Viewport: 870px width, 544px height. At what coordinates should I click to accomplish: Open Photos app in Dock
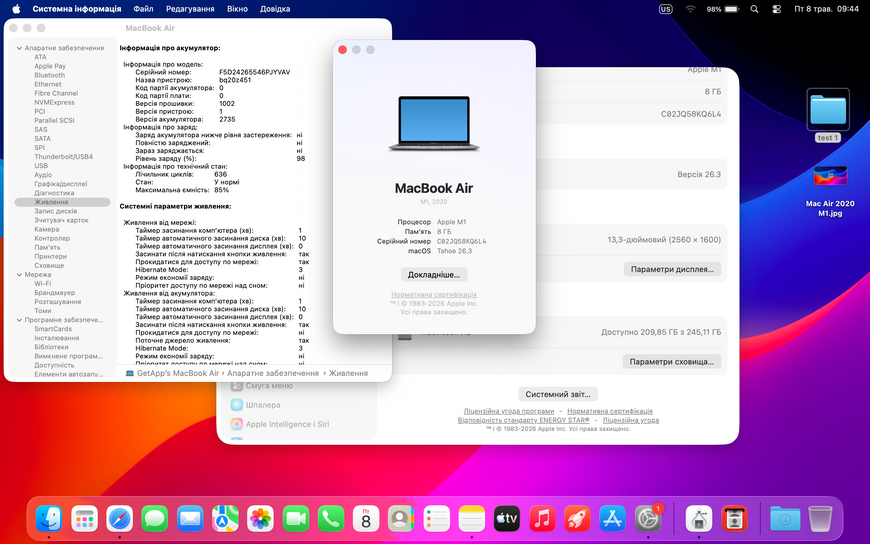[x=260, y=519]
